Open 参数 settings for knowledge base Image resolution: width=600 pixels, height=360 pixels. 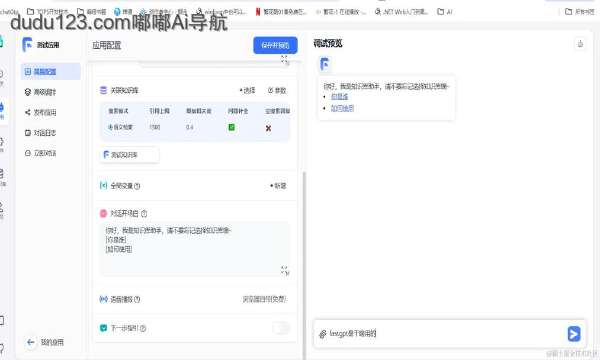tap(277, 90)
